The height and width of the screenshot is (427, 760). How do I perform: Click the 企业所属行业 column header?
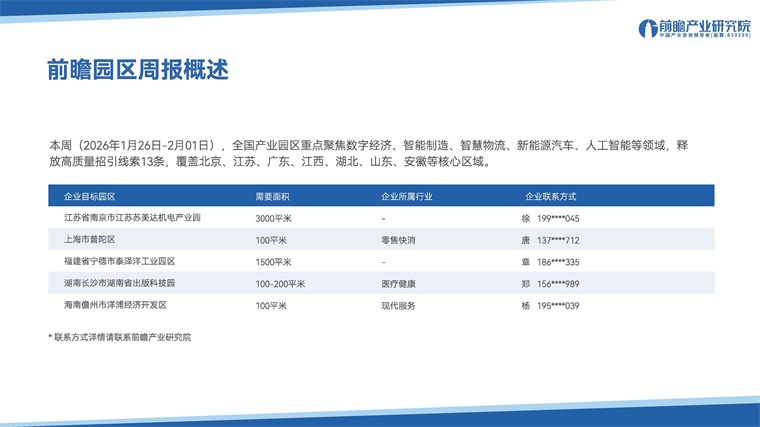coord(408,196)
